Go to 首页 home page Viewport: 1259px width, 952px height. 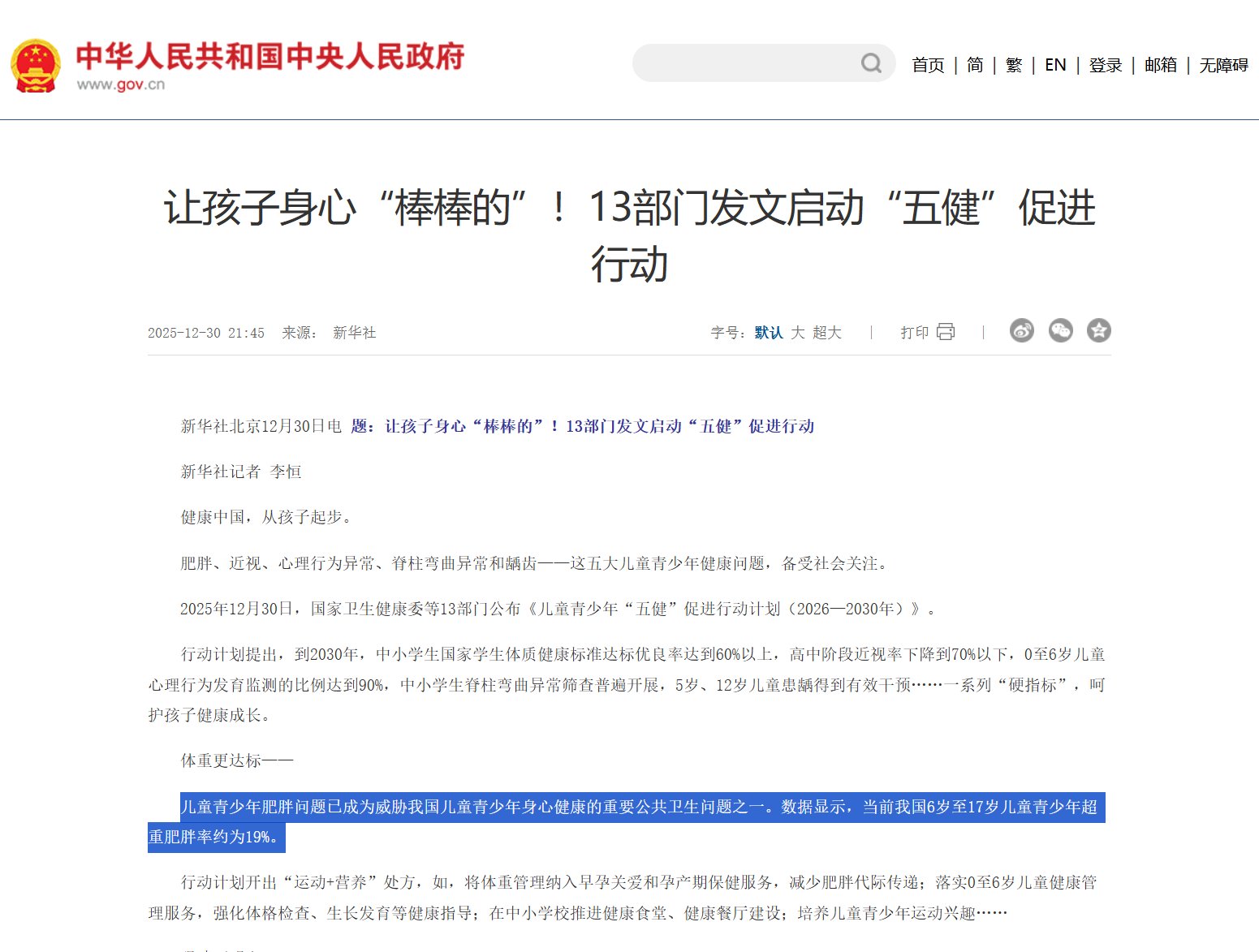pos(928,65)
